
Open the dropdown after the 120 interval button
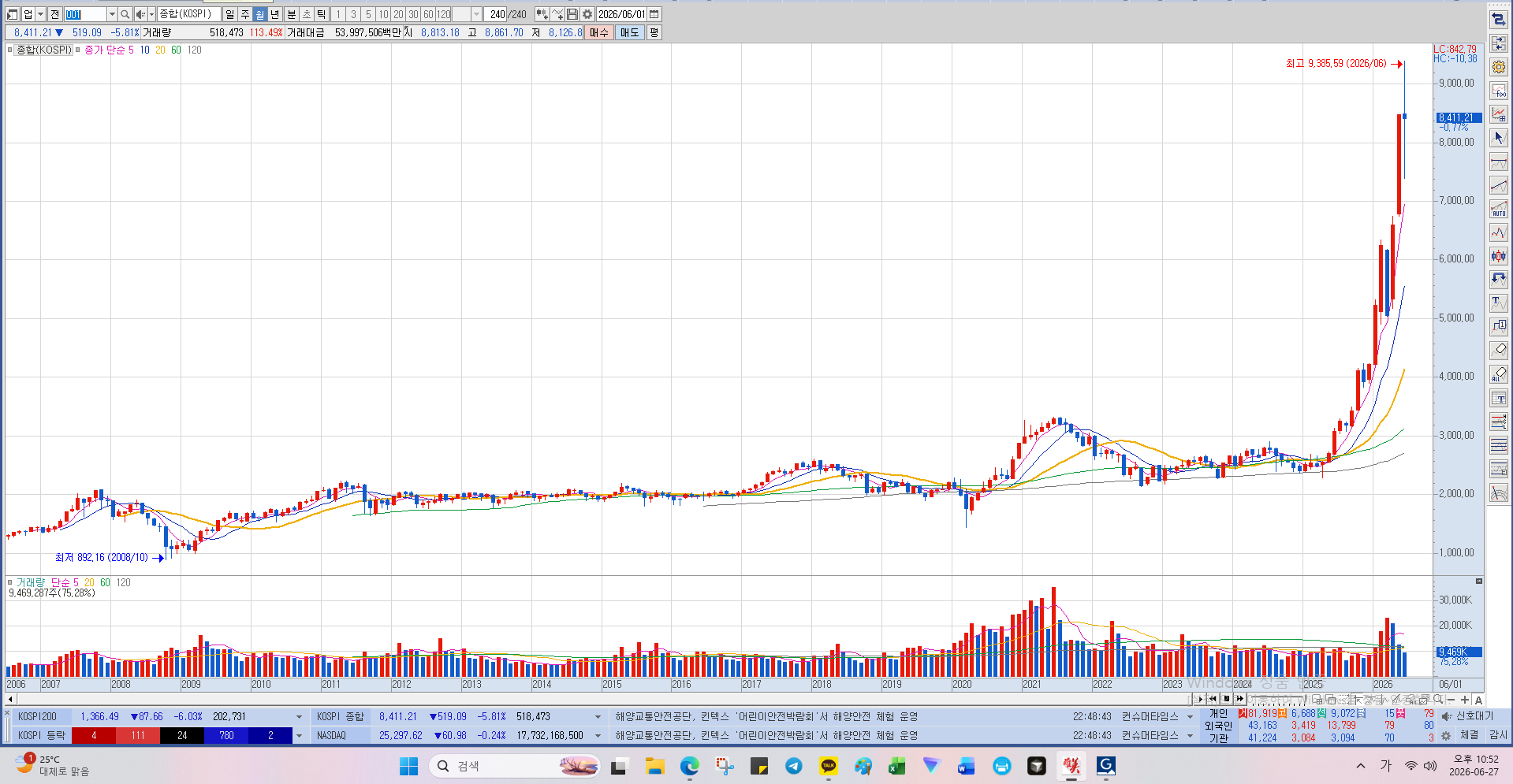[476, 14]
